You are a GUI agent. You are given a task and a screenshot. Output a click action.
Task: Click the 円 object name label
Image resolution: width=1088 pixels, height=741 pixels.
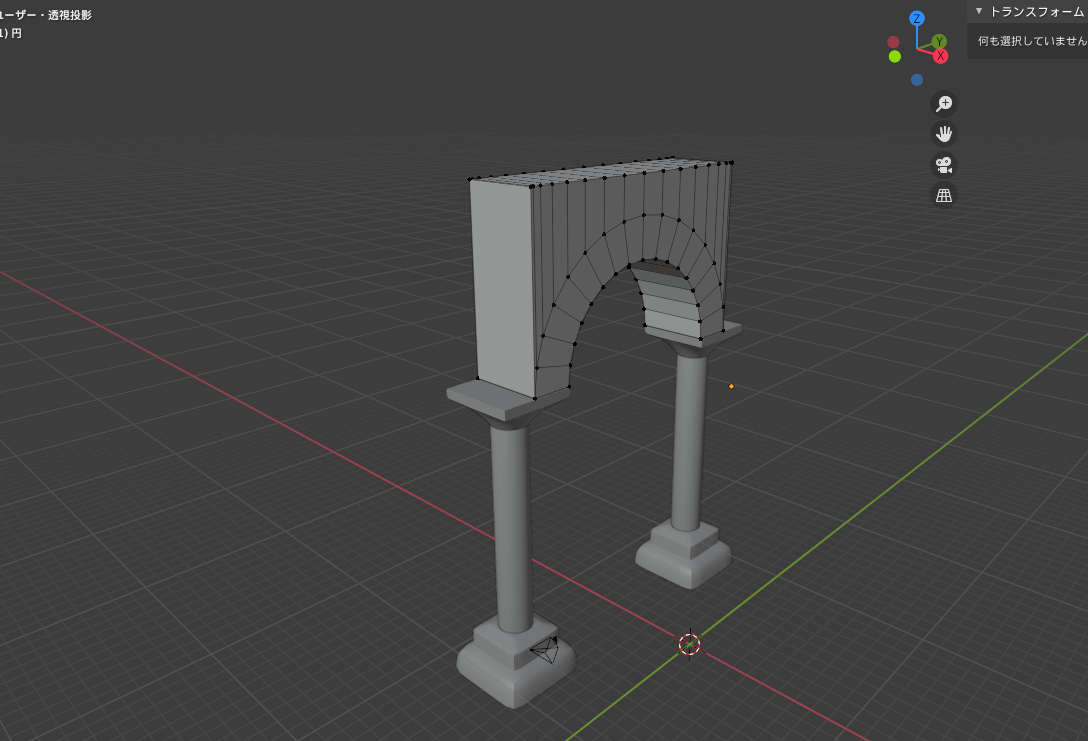click(x=16, y=33)
